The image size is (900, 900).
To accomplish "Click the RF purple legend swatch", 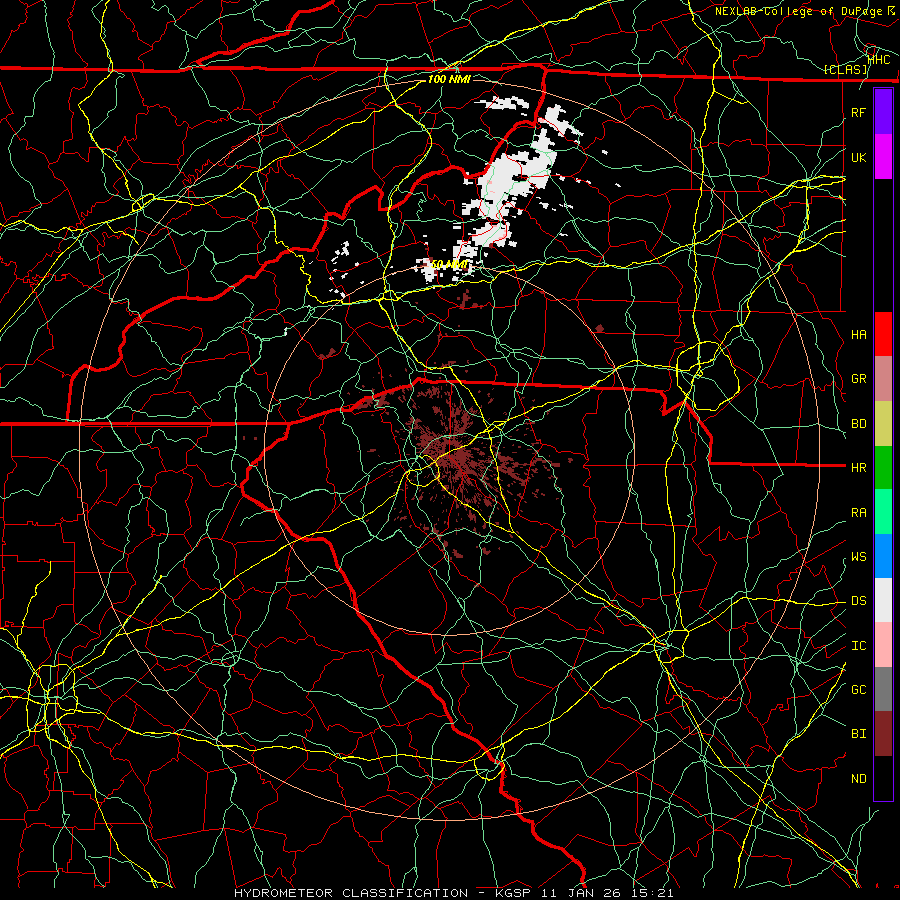I will 883,112.
